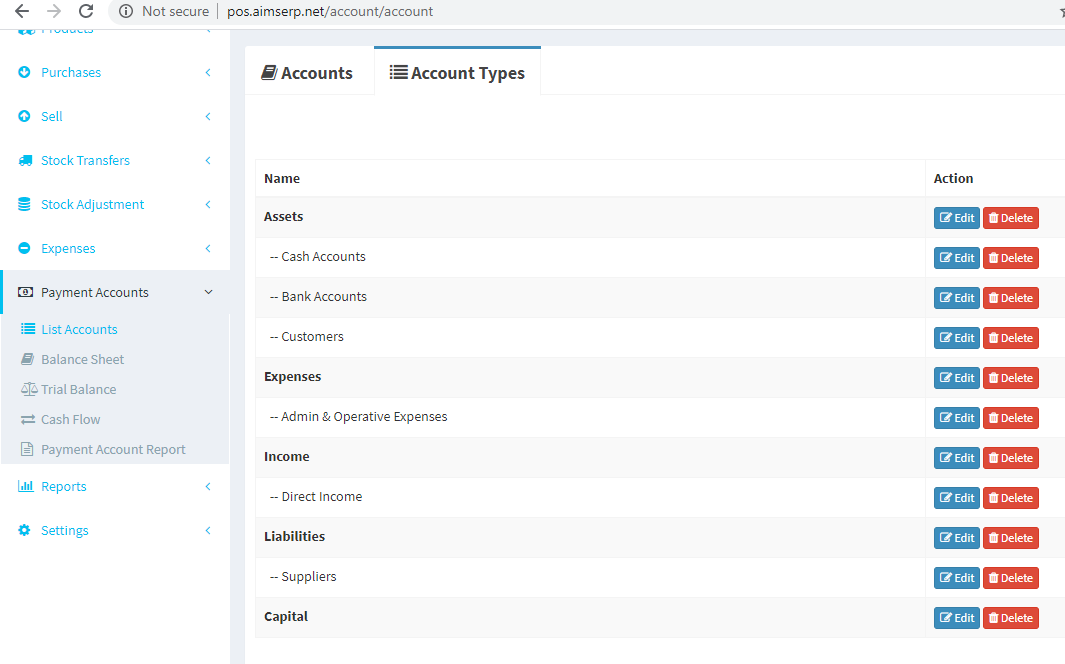1065x664 pixels.
Task: Click the browser back arrow icon
Action: [22, 11]
